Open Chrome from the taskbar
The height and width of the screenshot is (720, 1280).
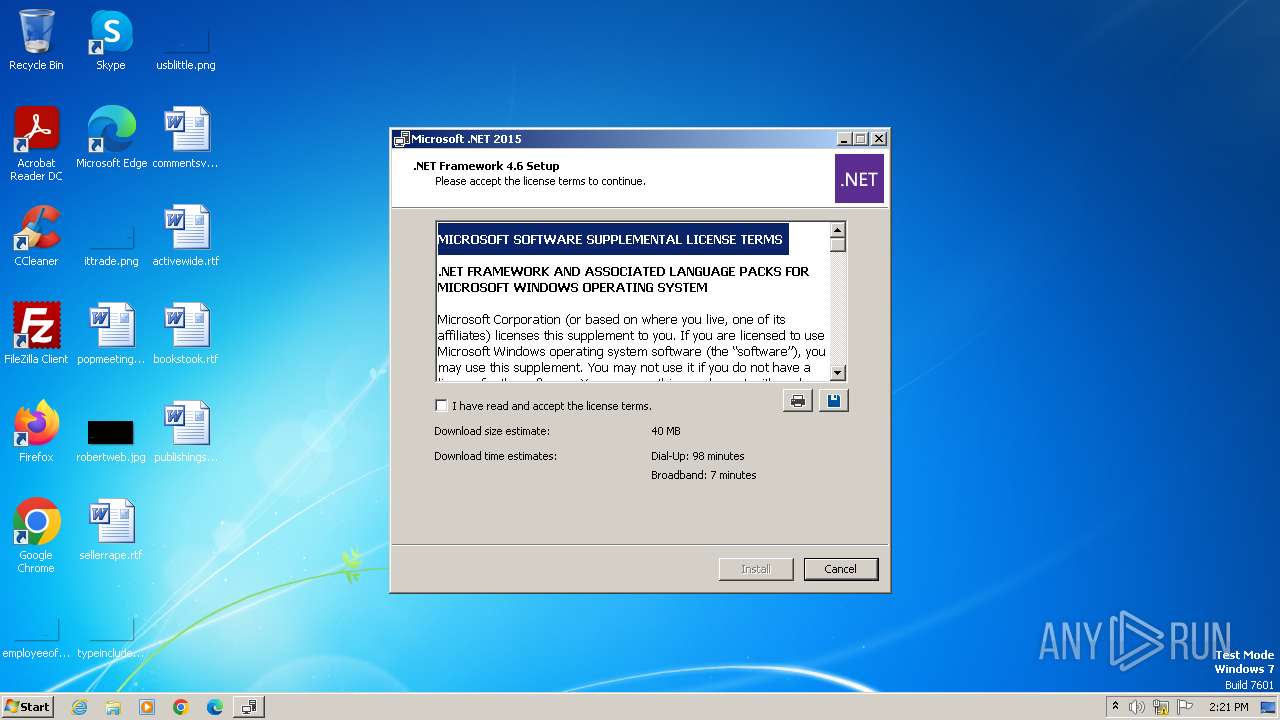pyautogui.click(x=181, y=707)
